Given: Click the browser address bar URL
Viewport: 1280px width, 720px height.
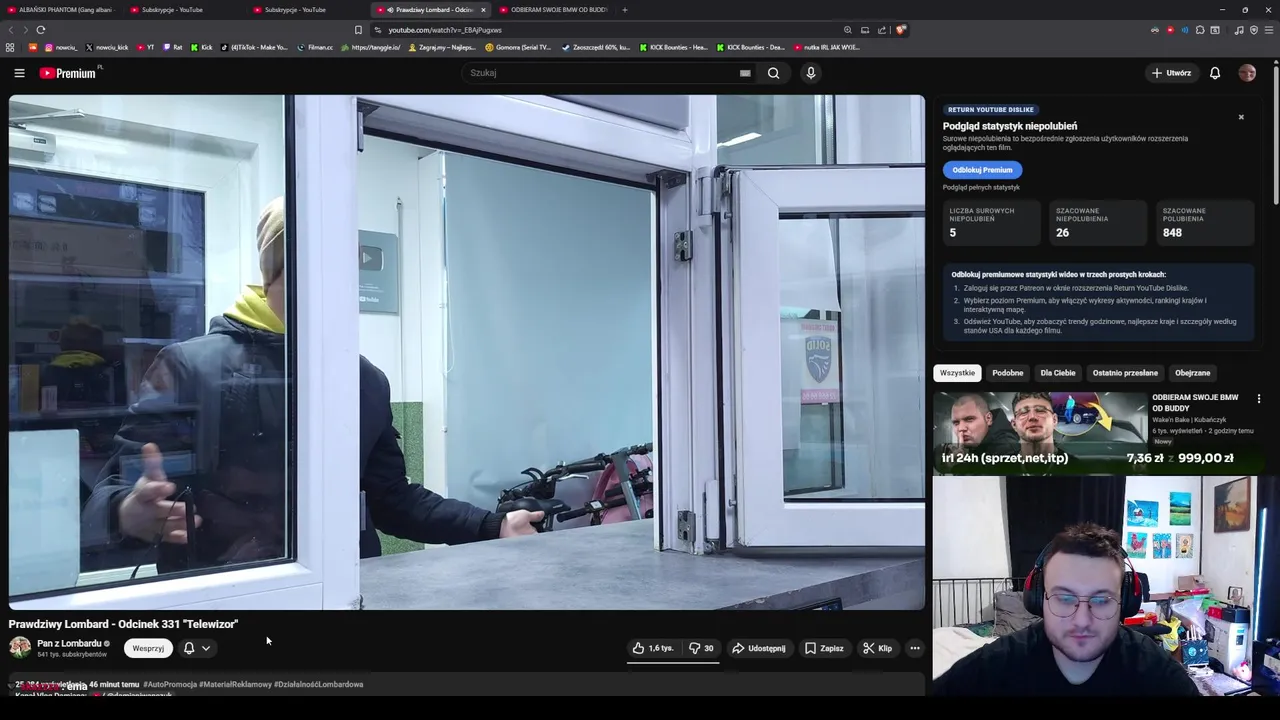Looking at the screenshot, I should 445,30.
